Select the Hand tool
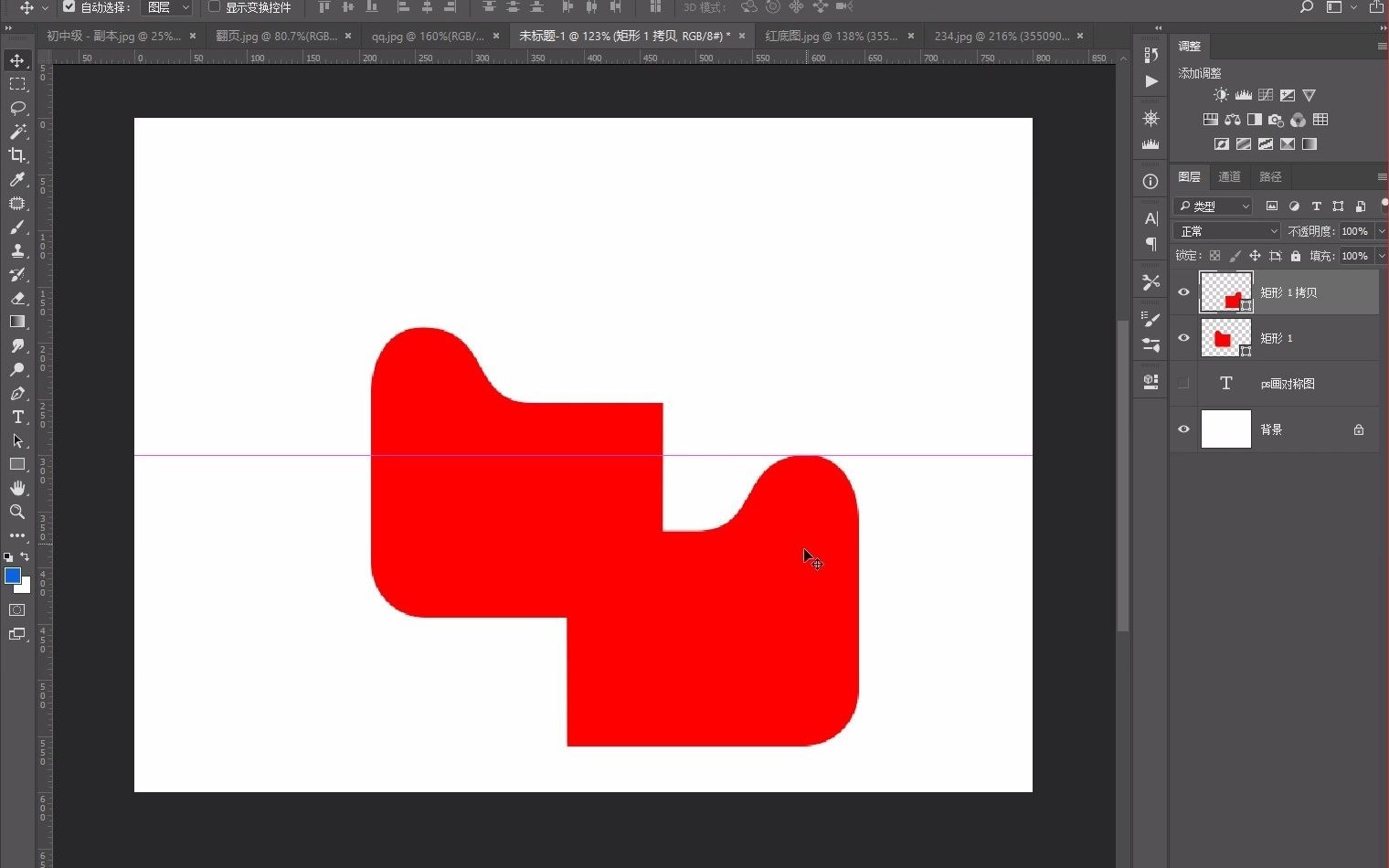1389x868 pixels. [17, 488]
